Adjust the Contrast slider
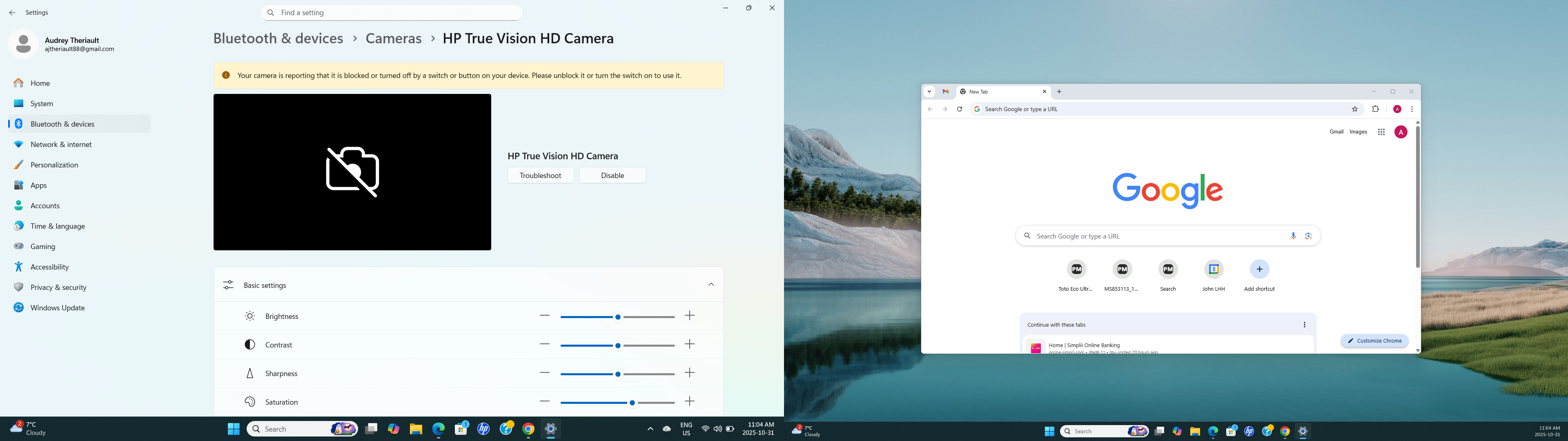Image resolution: width=1568 pixels, height=441 pixels. [x=618, y=345]
